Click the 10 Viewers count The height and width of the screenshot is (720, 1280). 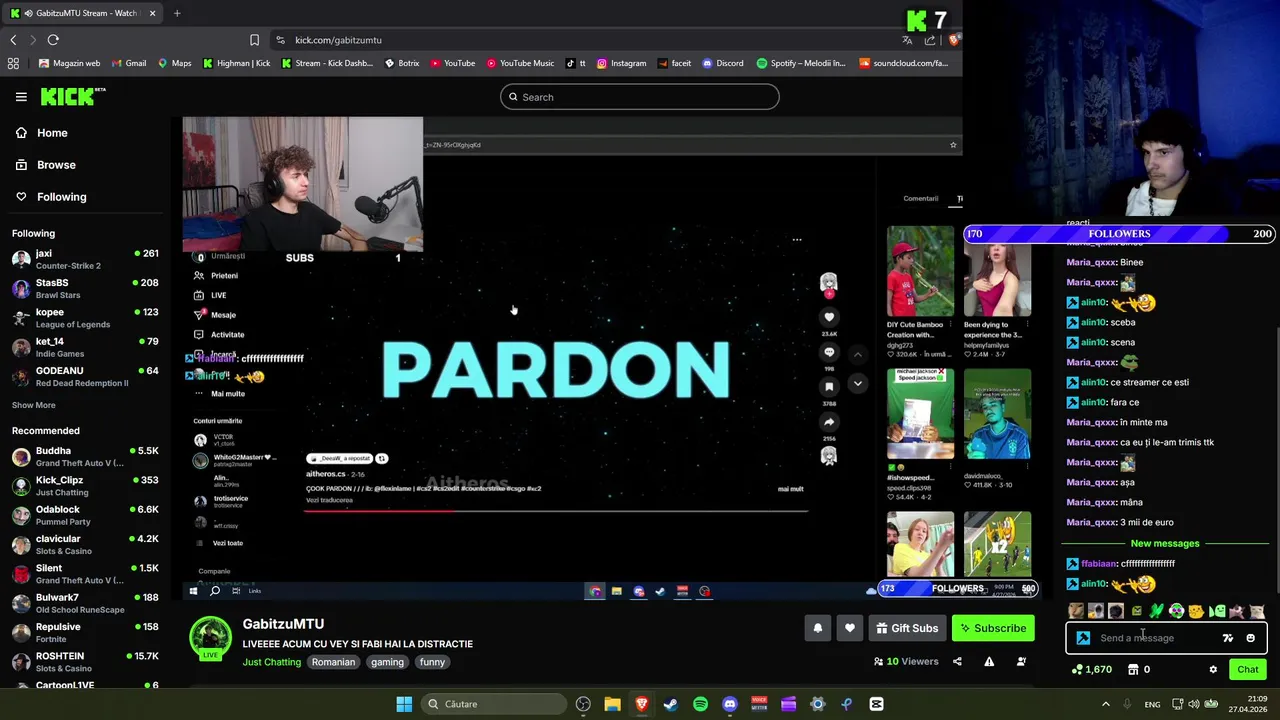[905, 661]
